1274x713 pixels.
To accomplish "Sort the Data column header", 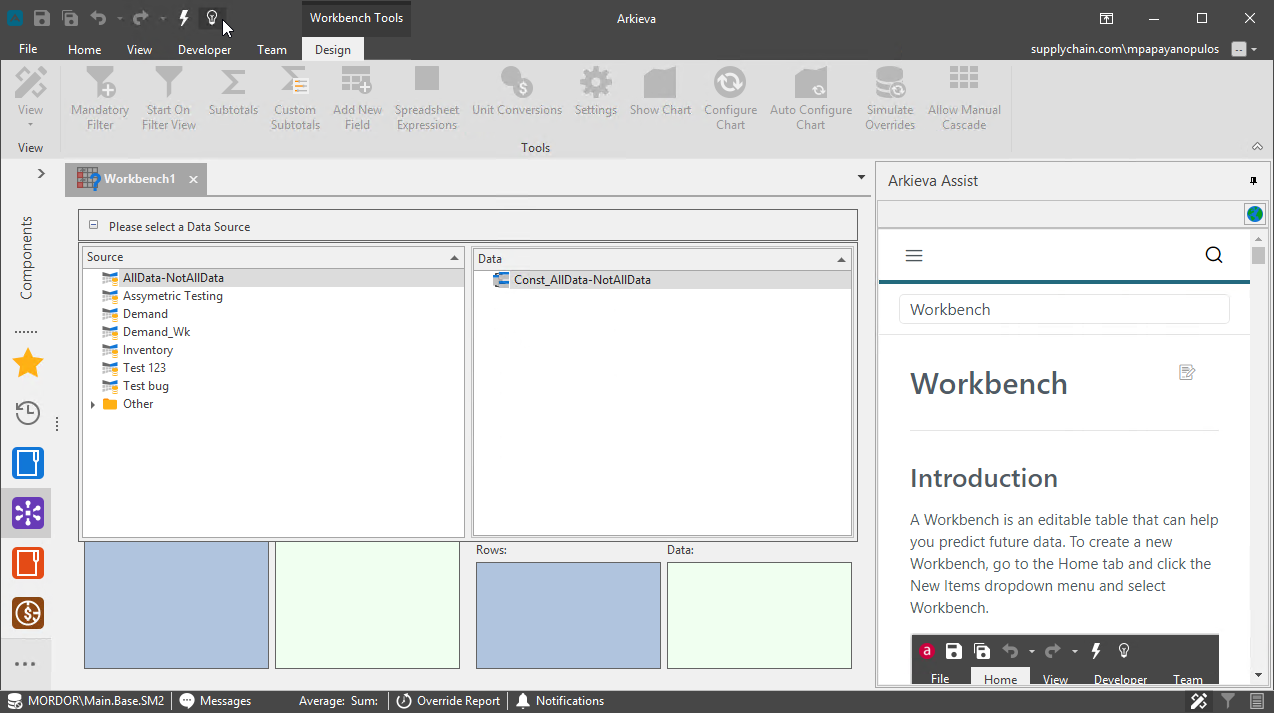I will pos(661,258).
